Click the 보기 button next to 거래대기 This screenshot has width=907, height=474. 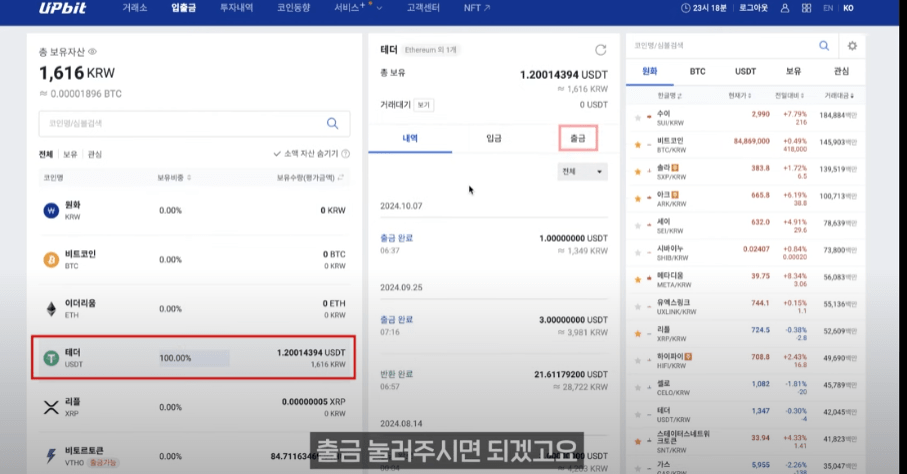tap(424, 105)
